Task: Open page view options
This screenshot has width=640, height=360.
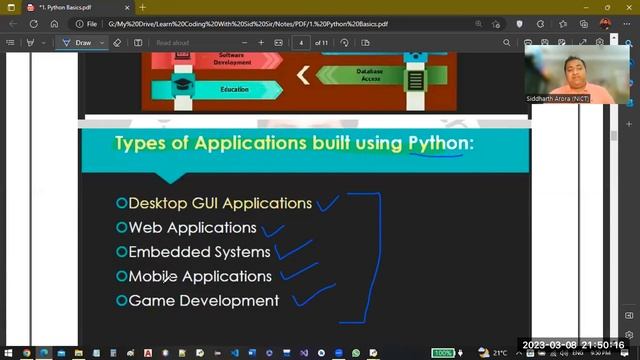Action: pos(365,42)
